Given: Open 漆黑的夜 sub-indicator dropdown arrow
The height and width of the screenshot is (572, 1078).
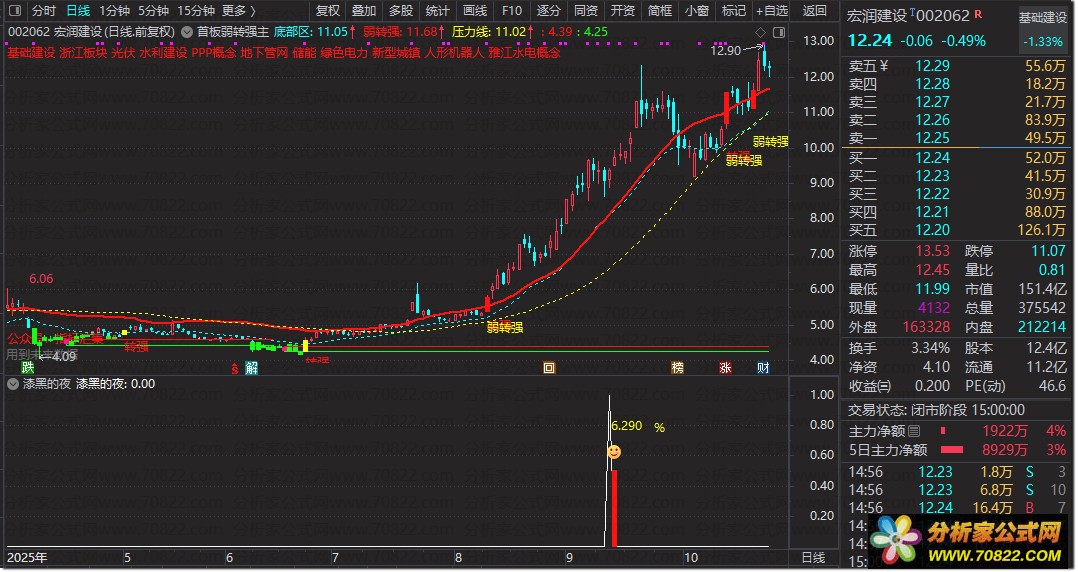Looking at the screenshot, I should point(12,384).
